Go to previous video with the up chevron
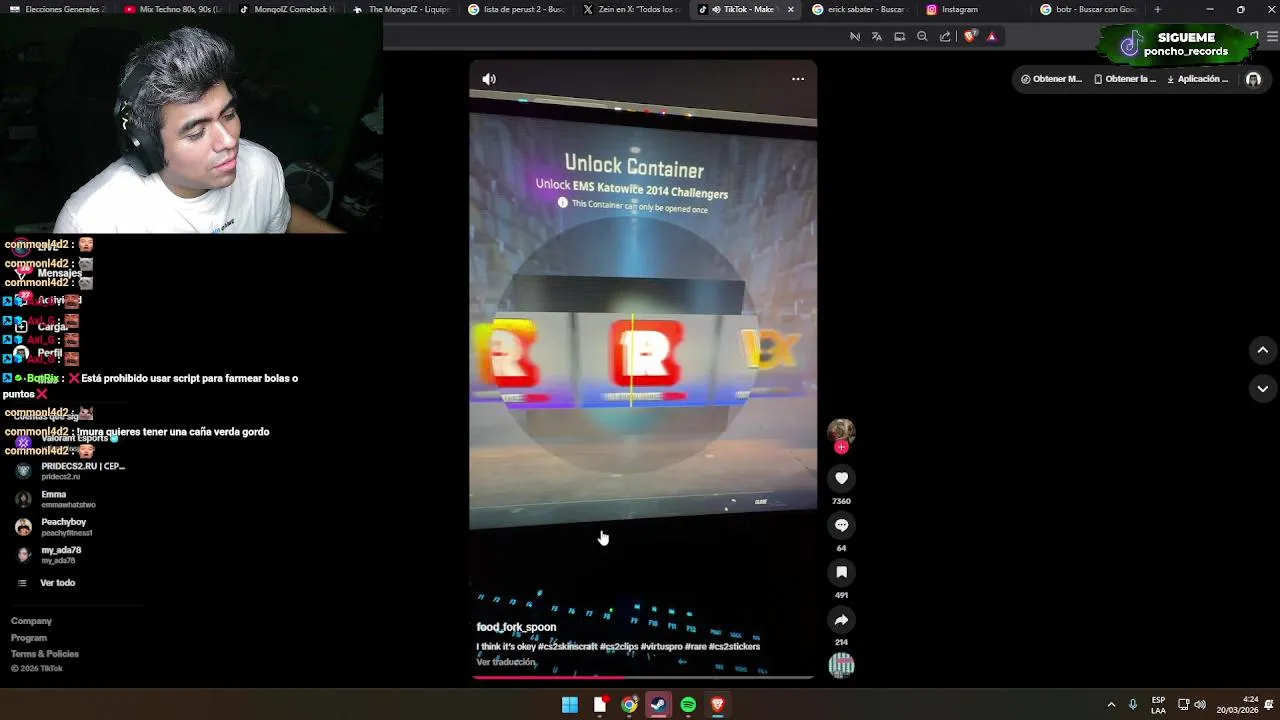The width and height of the screenshot is (1280, 720). point(1262,350)
